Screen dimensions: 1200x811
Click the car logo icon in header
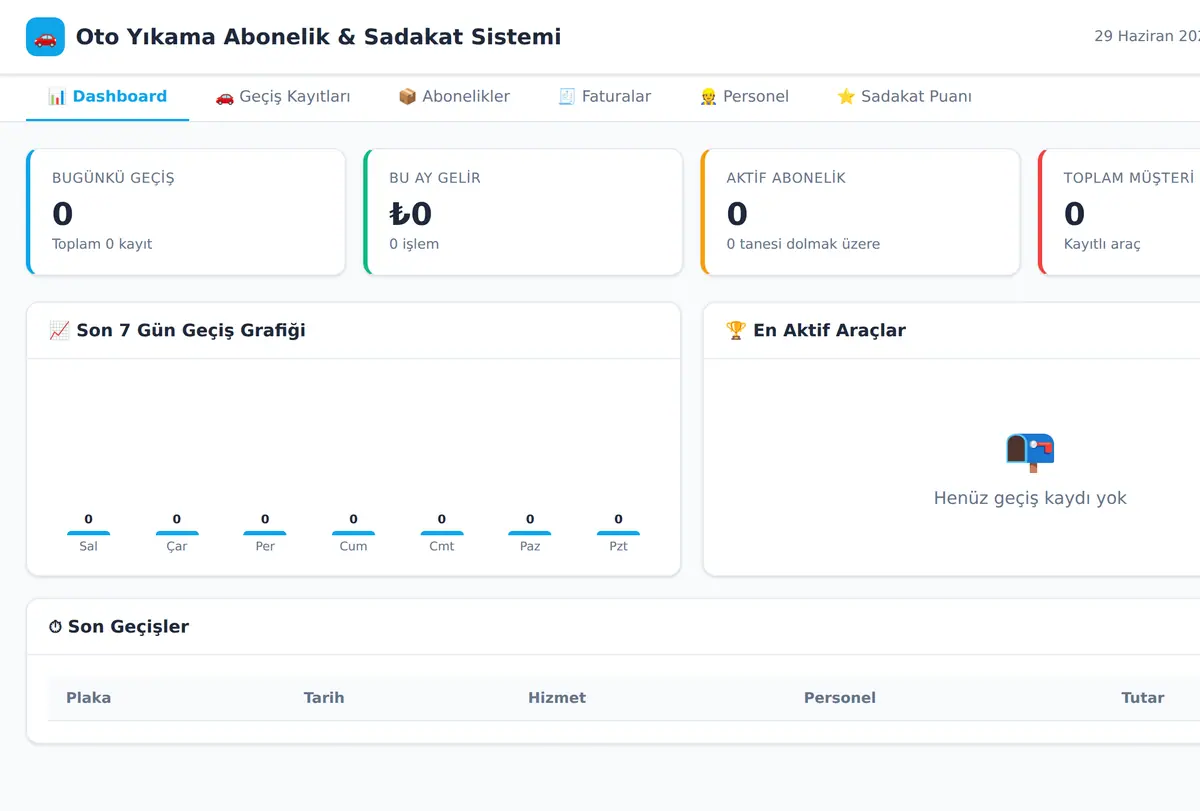coord(45,37)
